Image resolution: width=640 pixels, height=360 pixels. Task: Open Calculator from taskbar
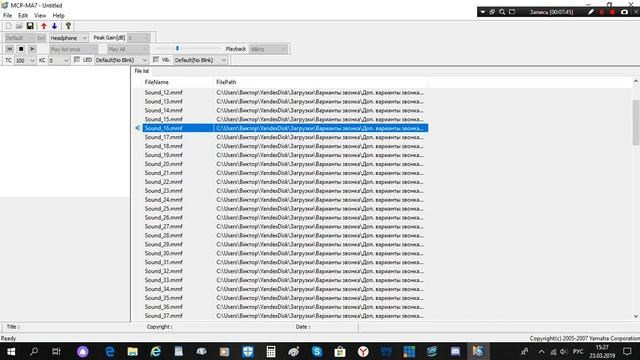tap(271, 351)
